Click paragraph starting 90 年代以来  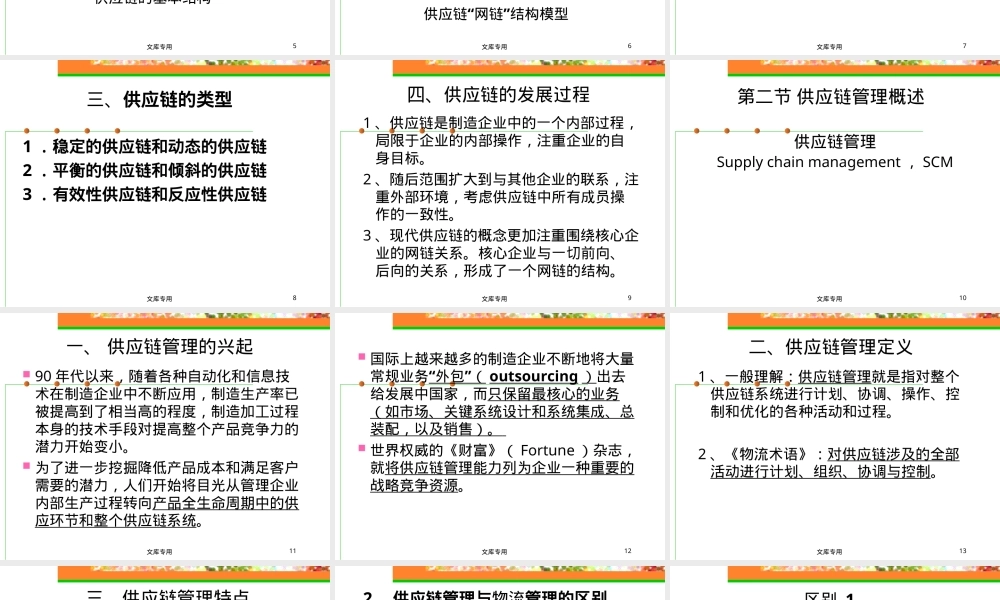click(x=166, y=411)
